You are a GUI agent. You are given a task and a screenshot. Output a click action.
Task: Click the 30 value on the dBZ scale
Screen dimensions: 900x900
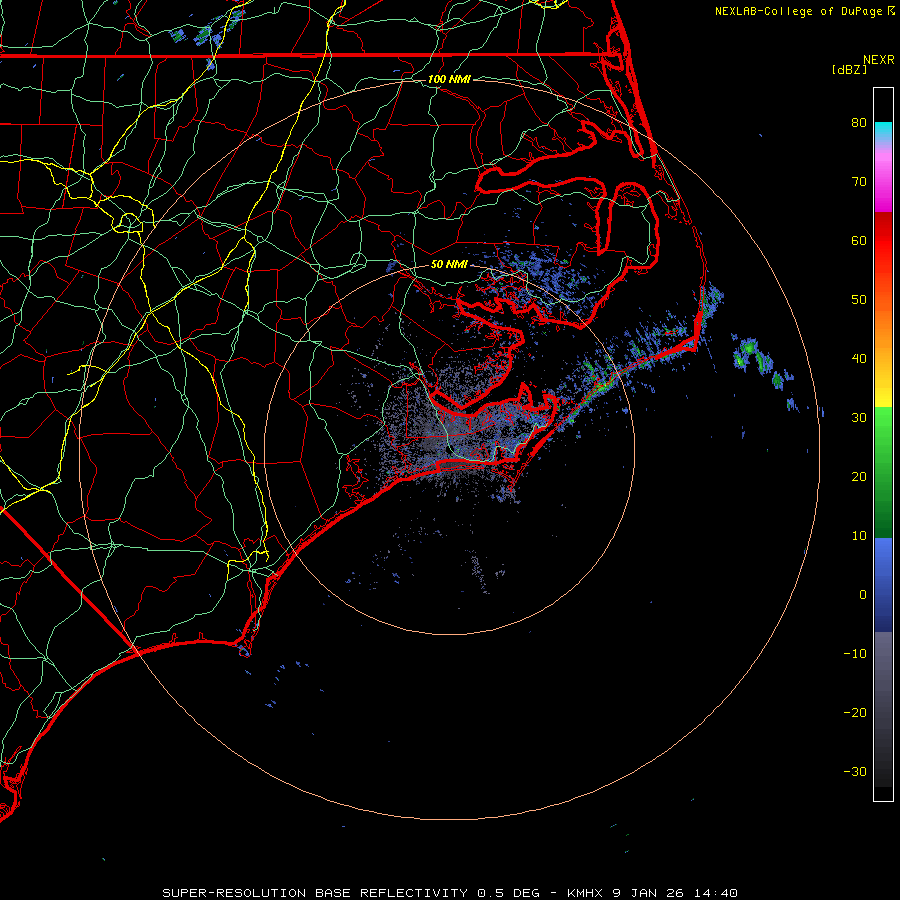click(859, 418)
